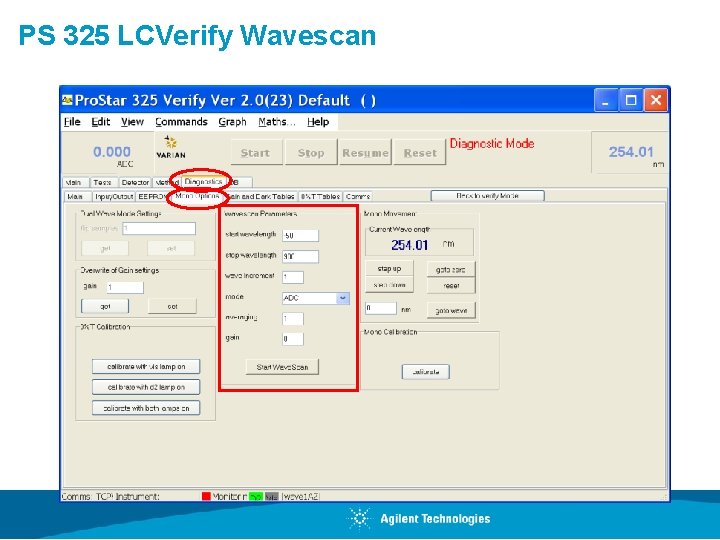720x540 pixels.
Task: Open the Gain and Dark Tables sub-tab
Action: click(x=262, y=197)
